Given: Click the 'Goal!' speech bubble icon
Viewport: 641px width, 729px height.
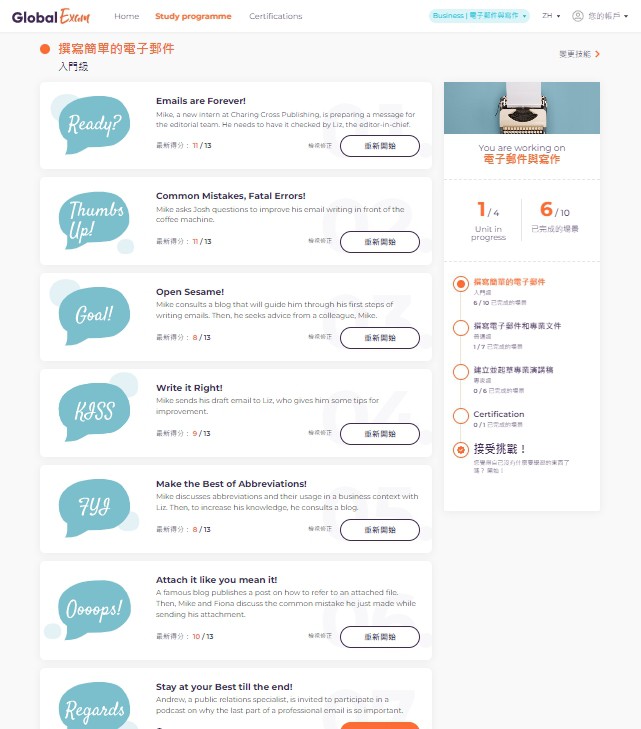Looking at the screenshot, I should click(x=92, y=313).
